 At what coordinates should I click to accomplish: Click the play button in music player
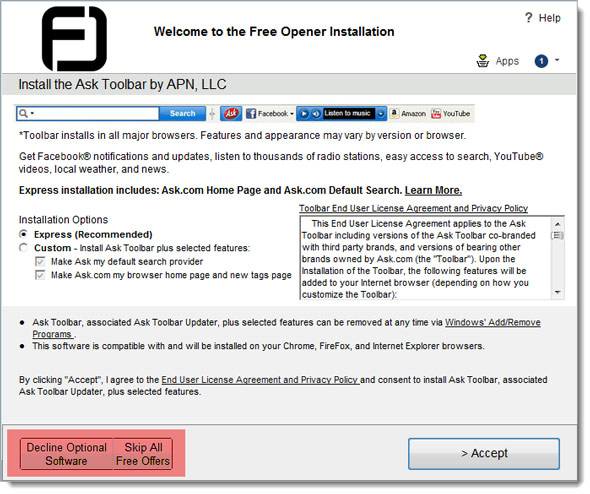[x=304, y=114]
